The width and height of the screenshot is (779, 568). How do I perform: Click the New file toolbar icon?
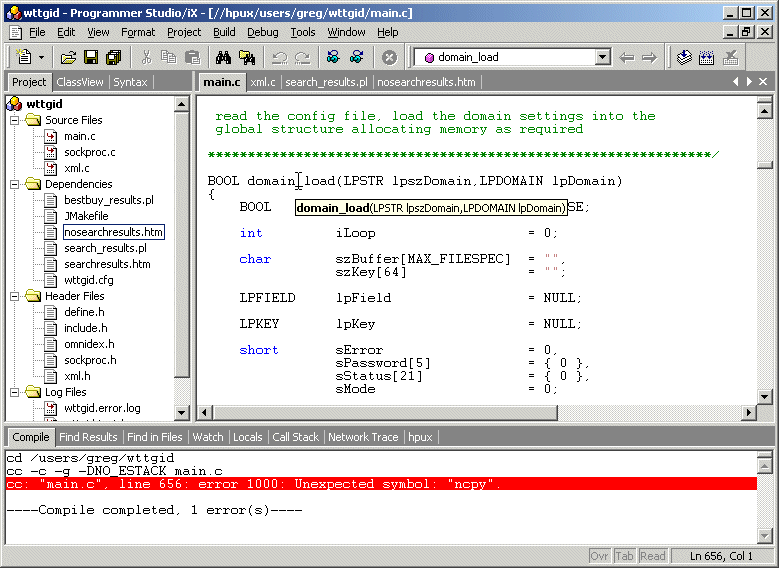click(x=23, y=57)
